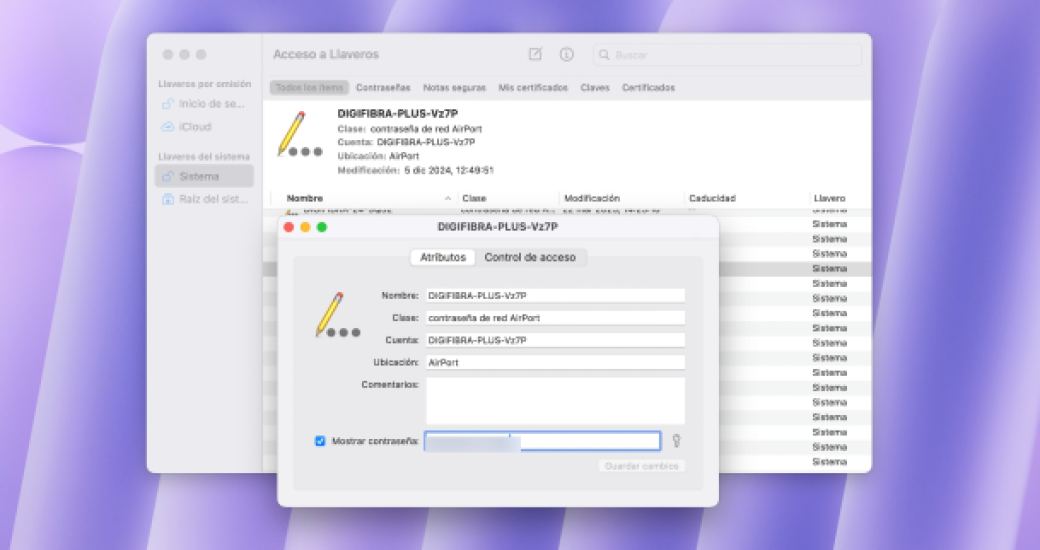Image resolution: width=1040 pixels, height=550 pixels.
Task: Click the Guardar cambios button
Action: 641,466
